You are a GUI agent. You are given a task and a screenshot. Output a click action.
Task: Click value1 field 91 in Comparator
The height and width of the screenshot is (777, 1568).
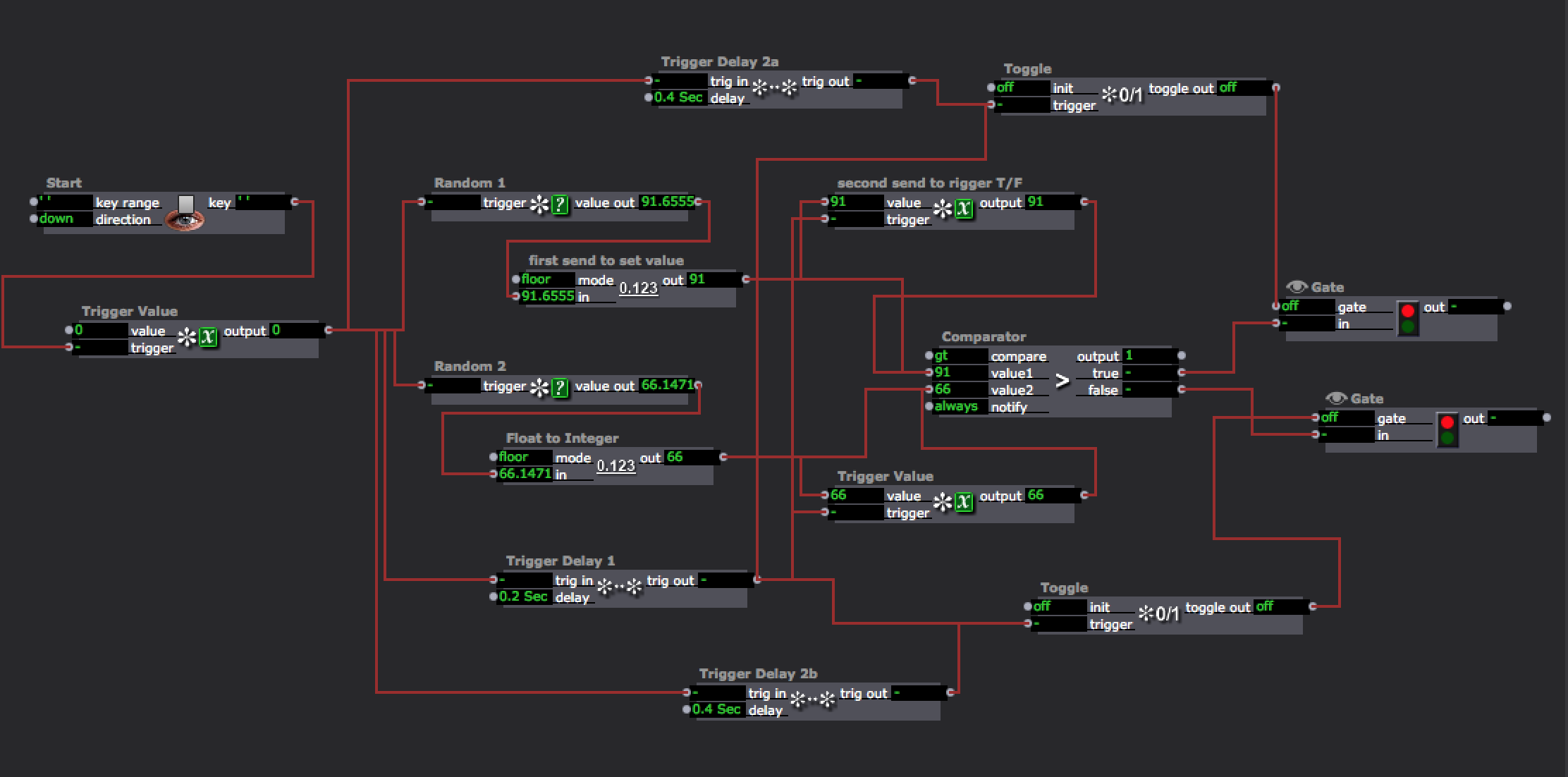(960, 373)
